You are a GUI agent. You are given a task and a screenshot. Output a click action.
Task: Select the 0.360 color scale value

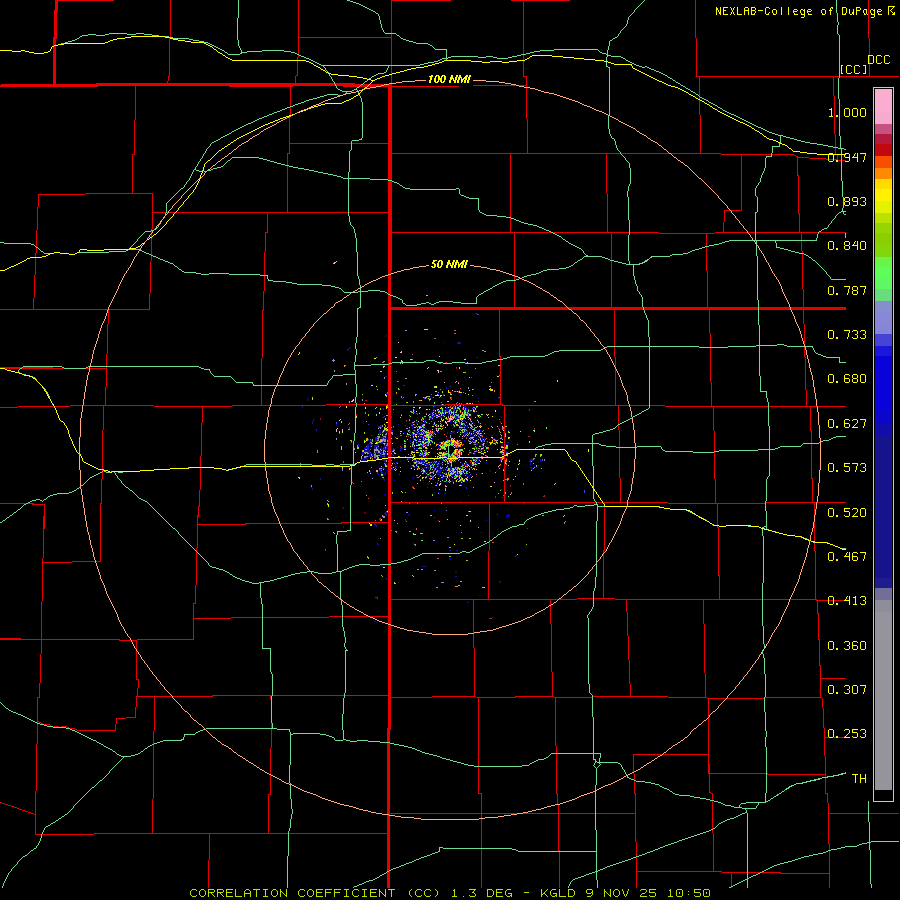coord(847,646)
